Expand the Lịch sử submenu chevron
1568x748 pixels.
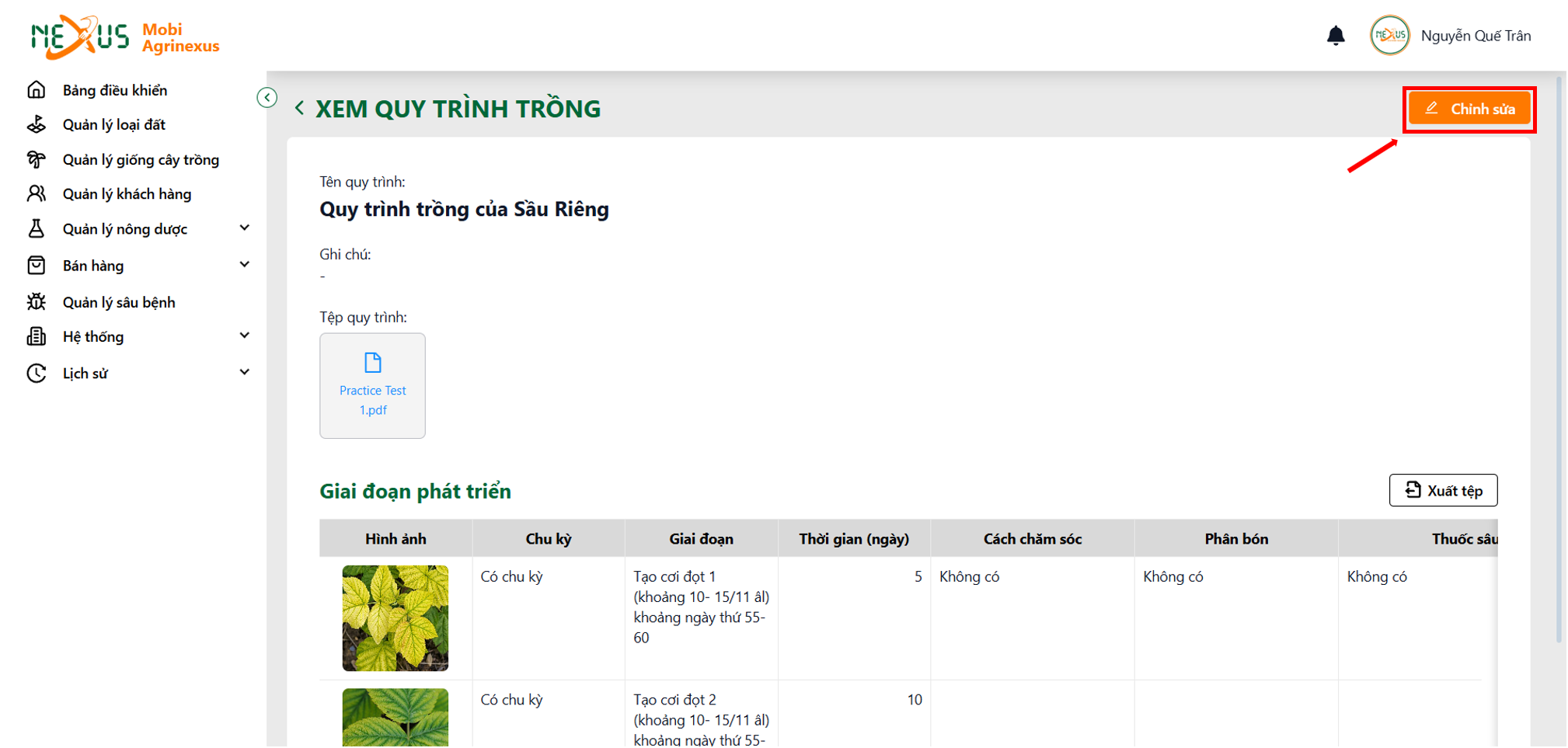tap(245, 372)
